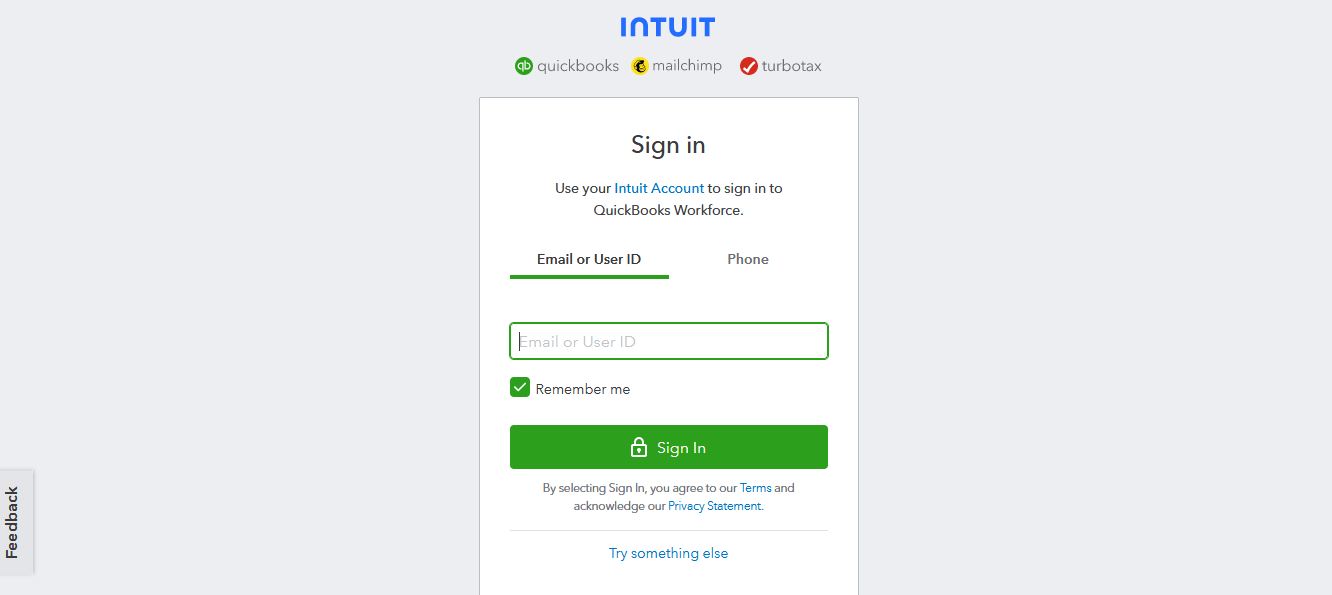Image resolution: width=1332 pixels, height=595 pixels.
Task: Choose Try something else
Action: point(669,553)
